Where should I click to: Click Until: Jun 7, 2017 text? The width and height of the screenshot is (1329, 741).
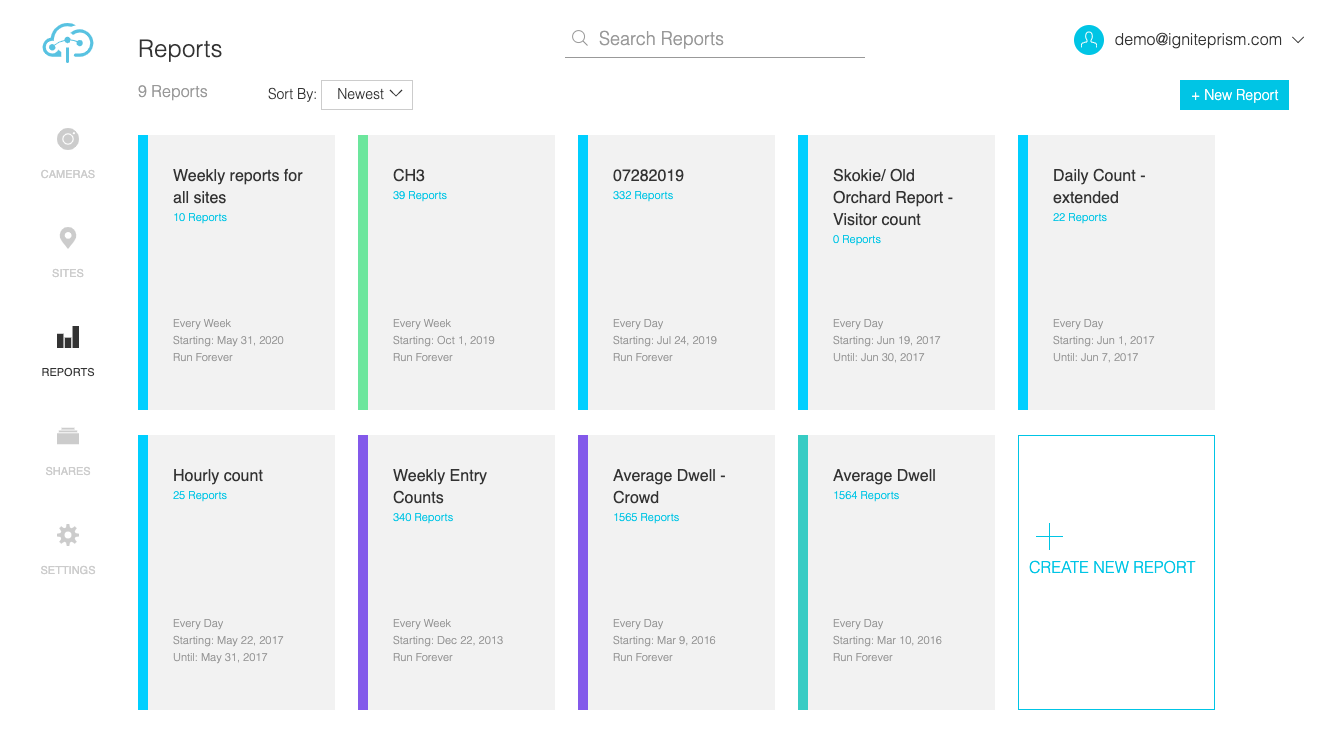[x=1096, y=357]
